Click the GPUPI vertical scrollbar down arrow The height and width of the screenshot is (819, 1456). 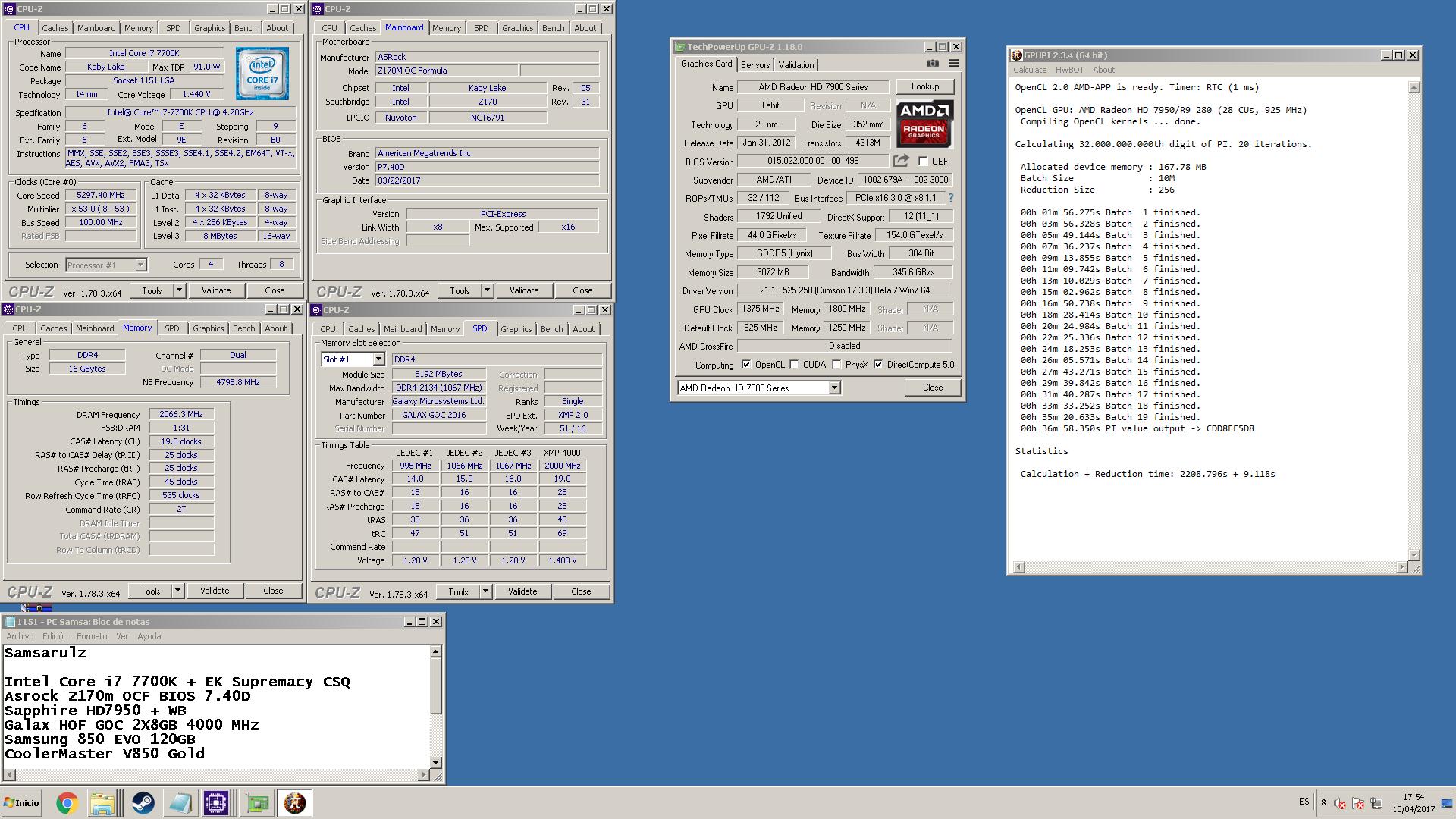pyautogui.click(x=1414, y=554)
